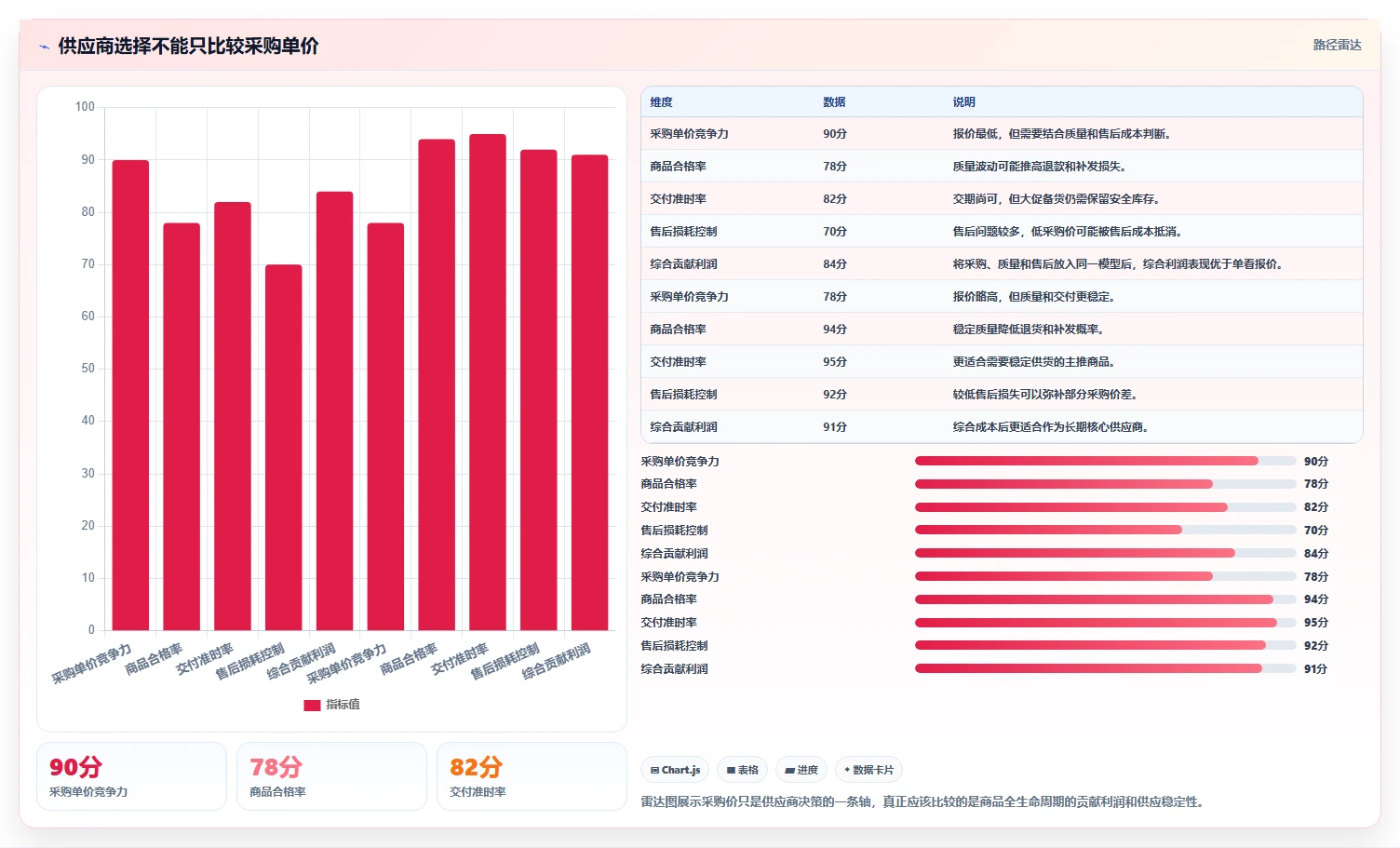Click the progress bar labeled 92分
This screenshot has height=848, width=1400.
click(x=1106, y=645)
